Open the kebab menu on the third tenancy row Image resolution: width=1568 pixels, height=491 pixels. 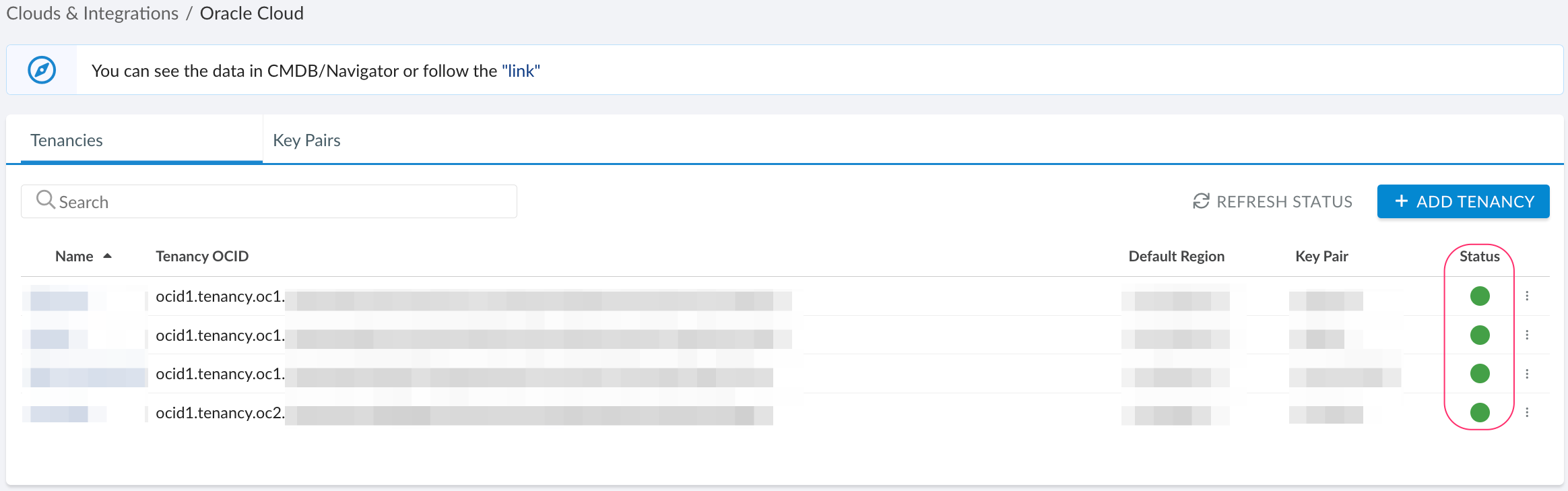coord(1527,372)
